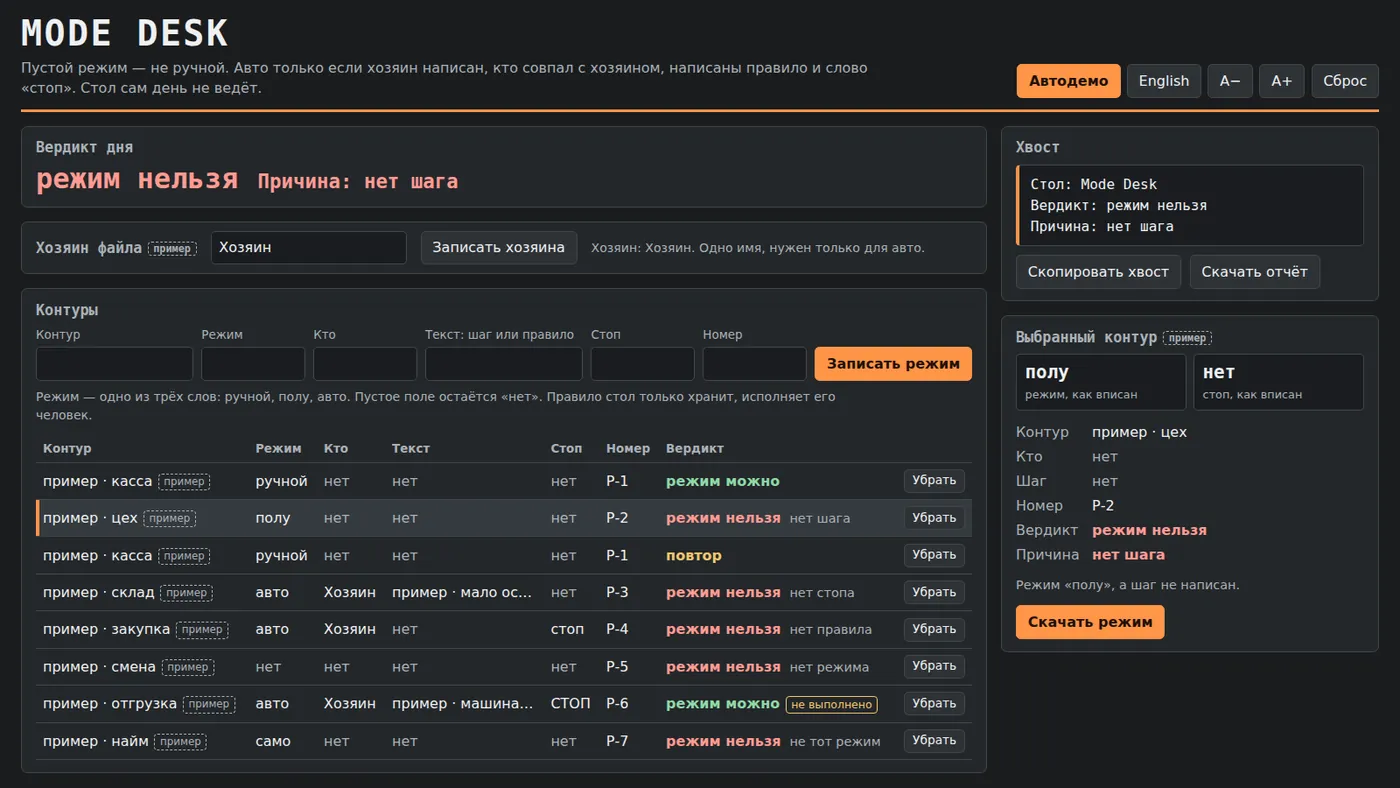Click the Вердикт column header
Image resolution: width=1400 pixels, height=788 pixels.
pos(695,448)
